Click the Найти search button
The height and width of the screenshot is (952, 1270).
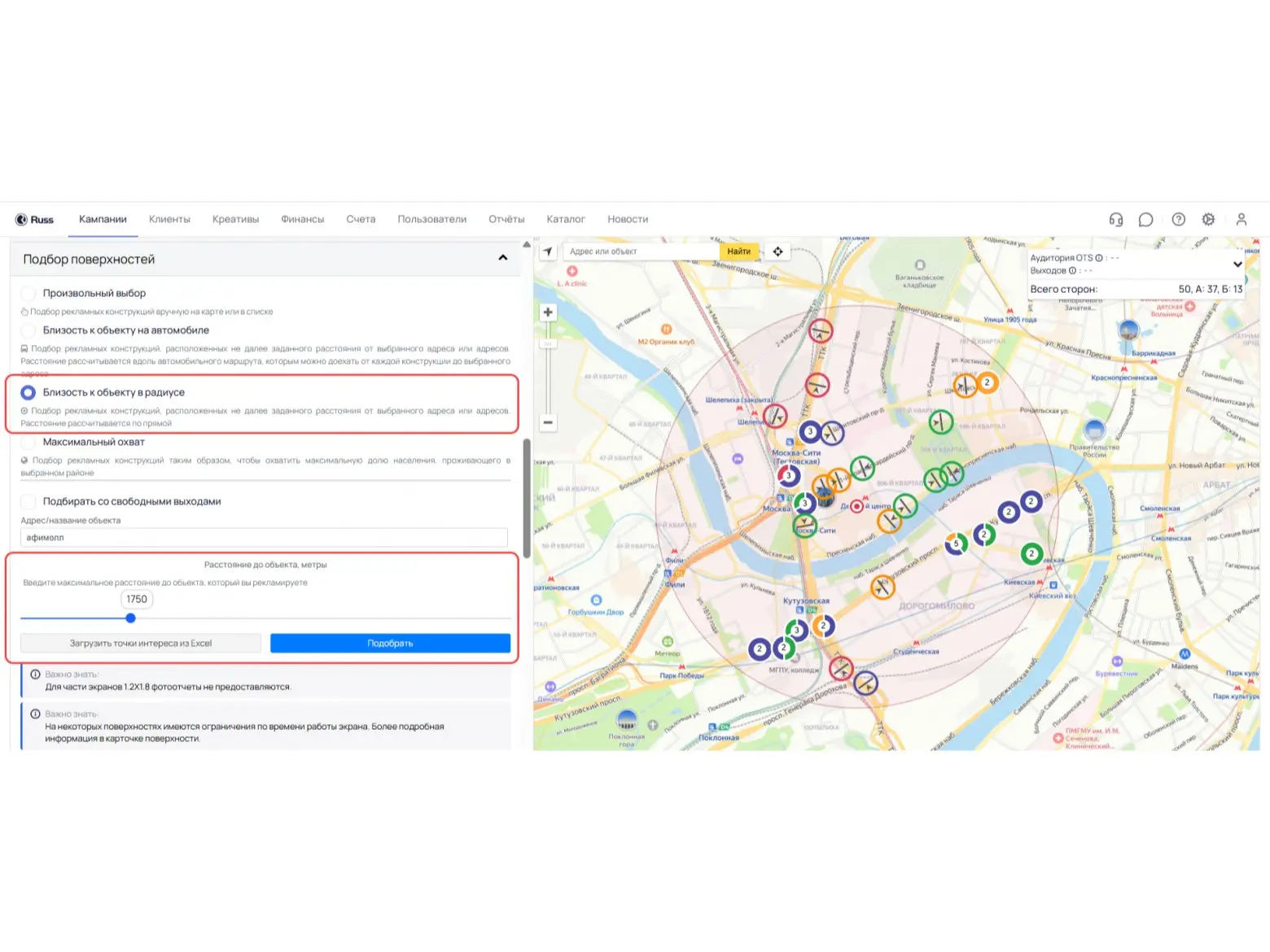(738, 251)
